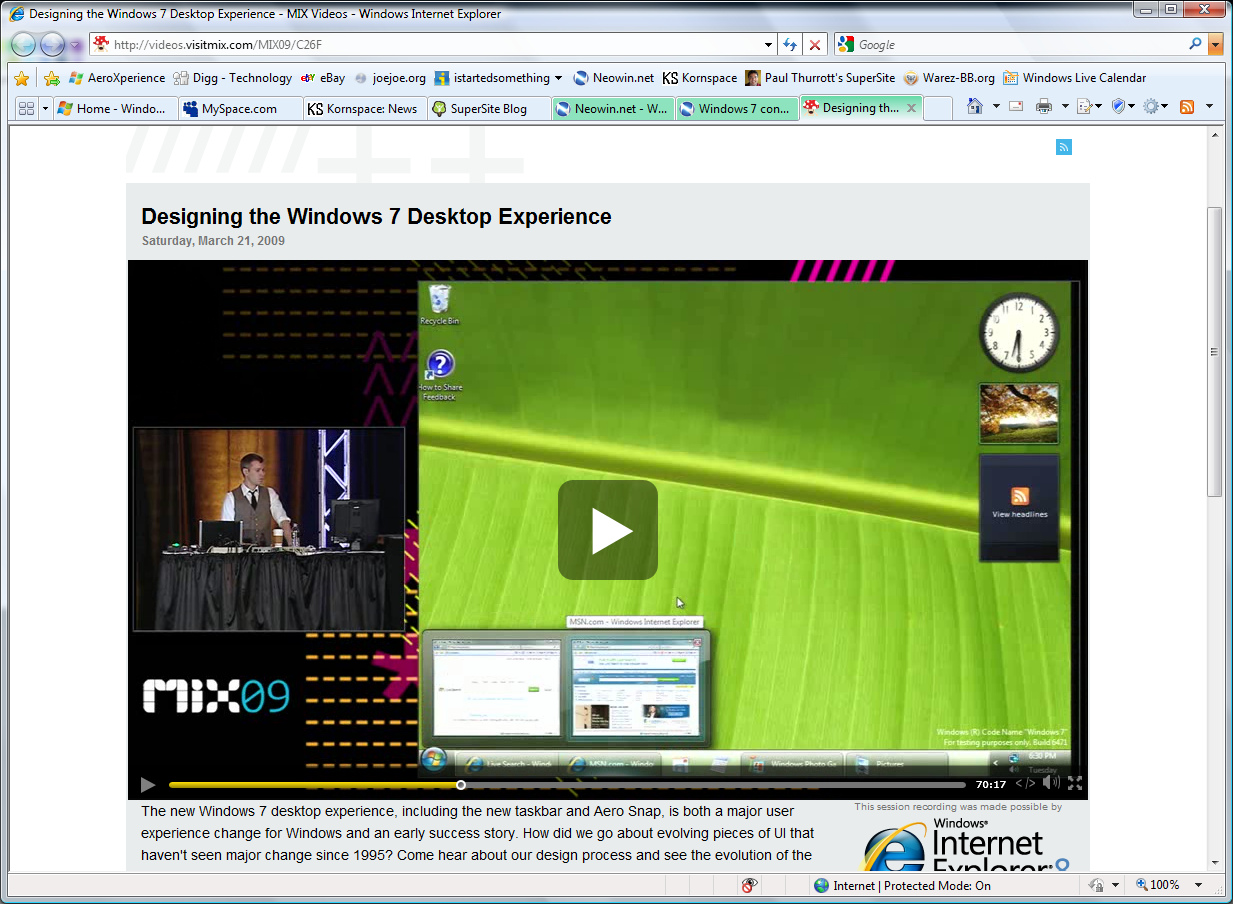The height and width of the screenshot is (904, 1233).
Task: Open the video embed code icon
Action: coord(1025,784)
